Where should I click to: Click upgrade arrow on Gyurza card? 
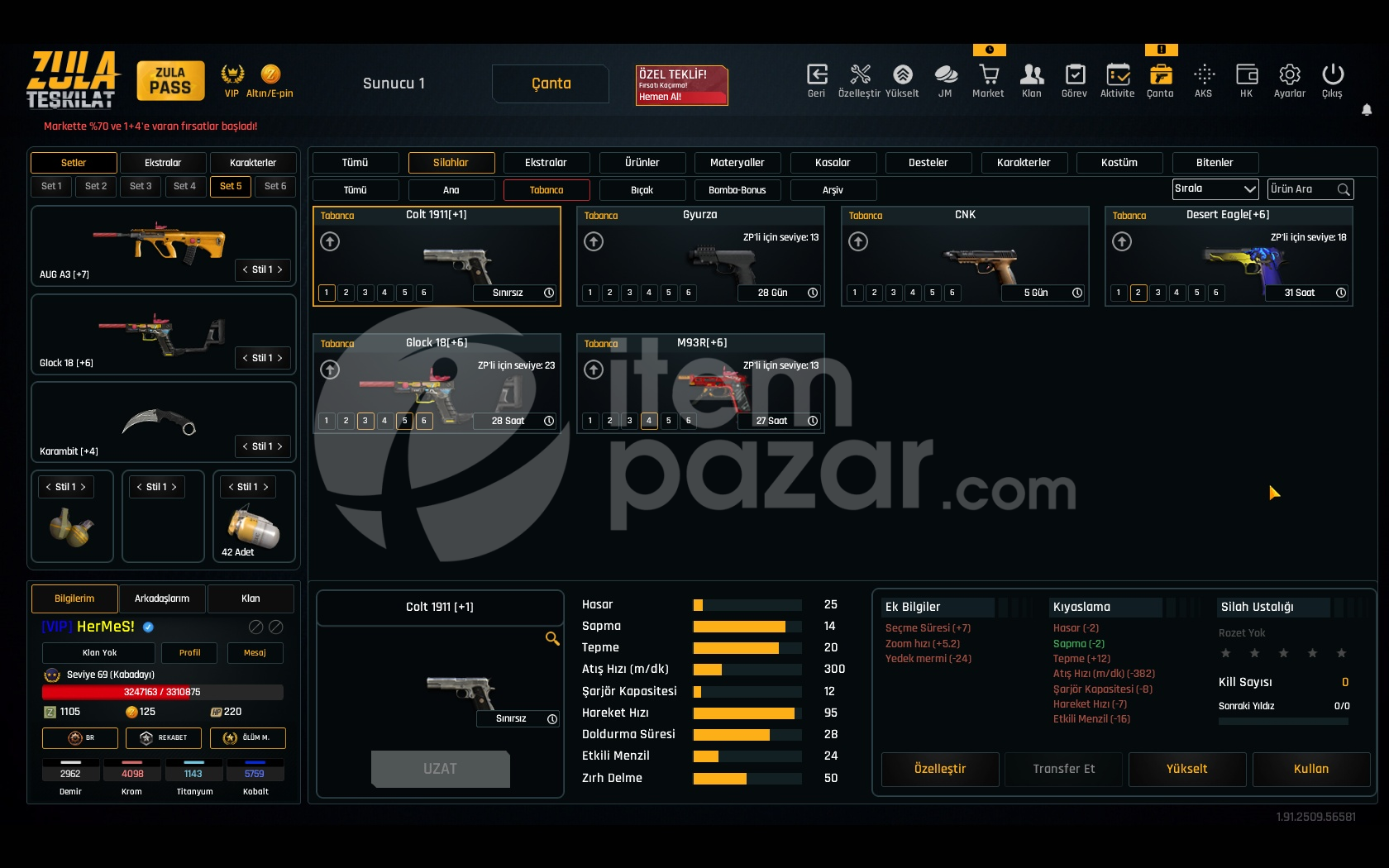(x=594, y=241)
